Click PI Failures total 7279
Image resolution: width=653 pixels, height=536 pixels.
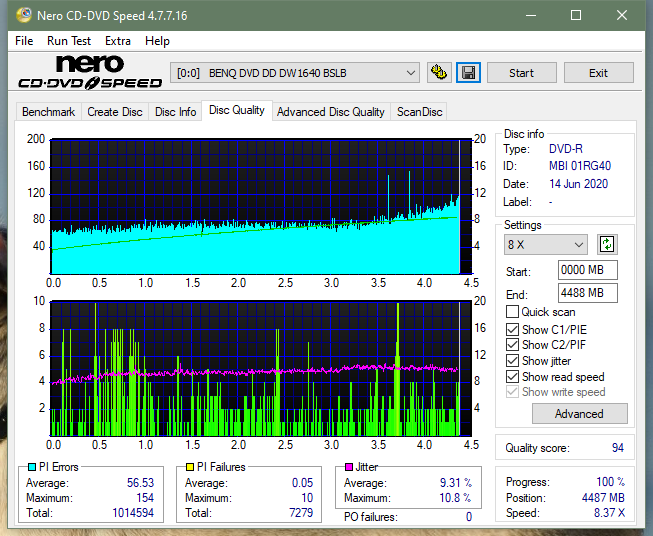tap(301, 513)
